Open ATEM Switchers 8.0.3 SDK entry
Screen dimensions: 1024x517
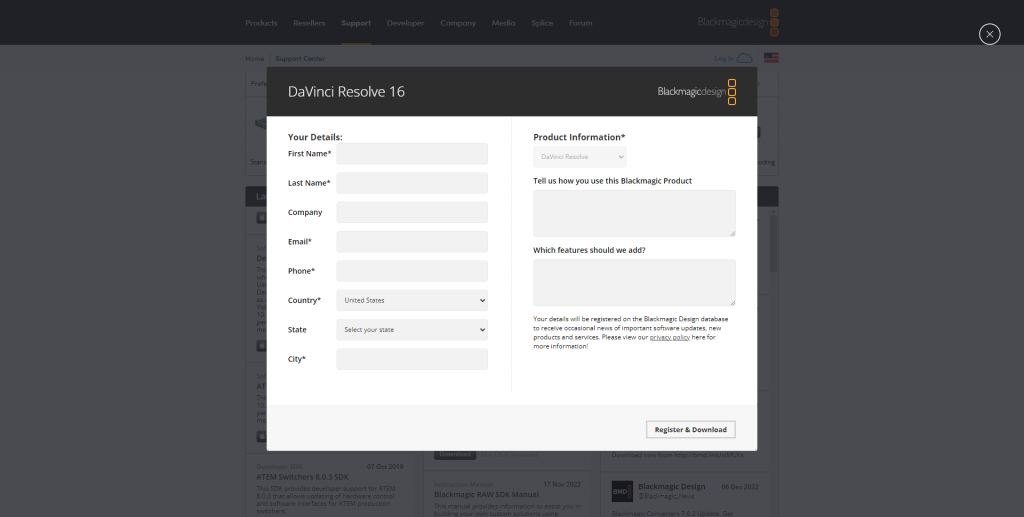302,477
